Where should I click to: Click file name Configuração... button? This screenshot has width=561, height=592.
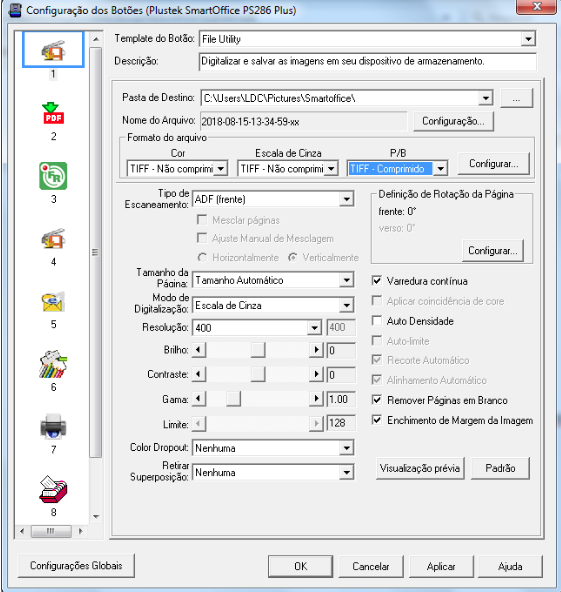(453, 121)
